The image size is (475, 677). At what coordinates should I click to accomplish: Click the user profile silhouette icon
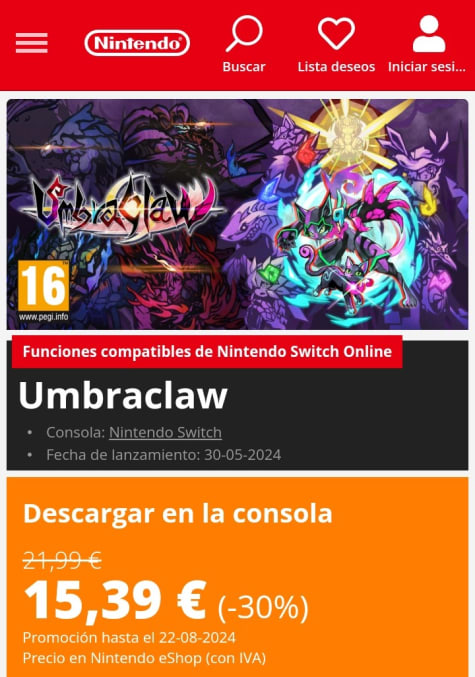(428, 34)
